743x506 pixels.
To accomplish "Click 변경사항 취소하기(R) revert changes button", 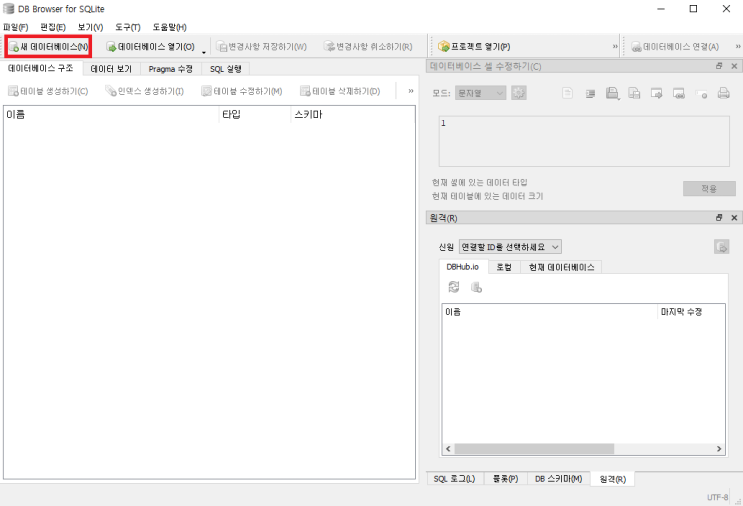I will 368,46.
